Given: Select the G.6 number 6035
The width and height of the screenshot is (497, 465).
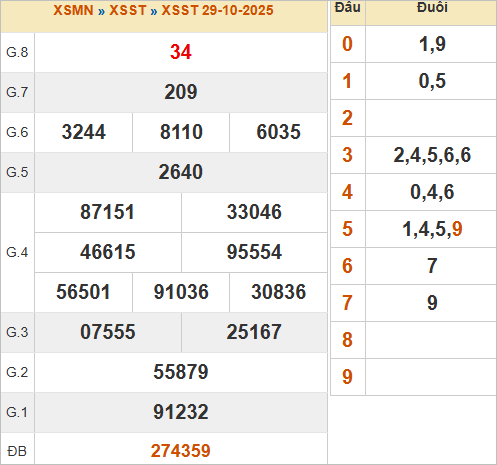Looking at the screenshot, I should coord(278,132).
